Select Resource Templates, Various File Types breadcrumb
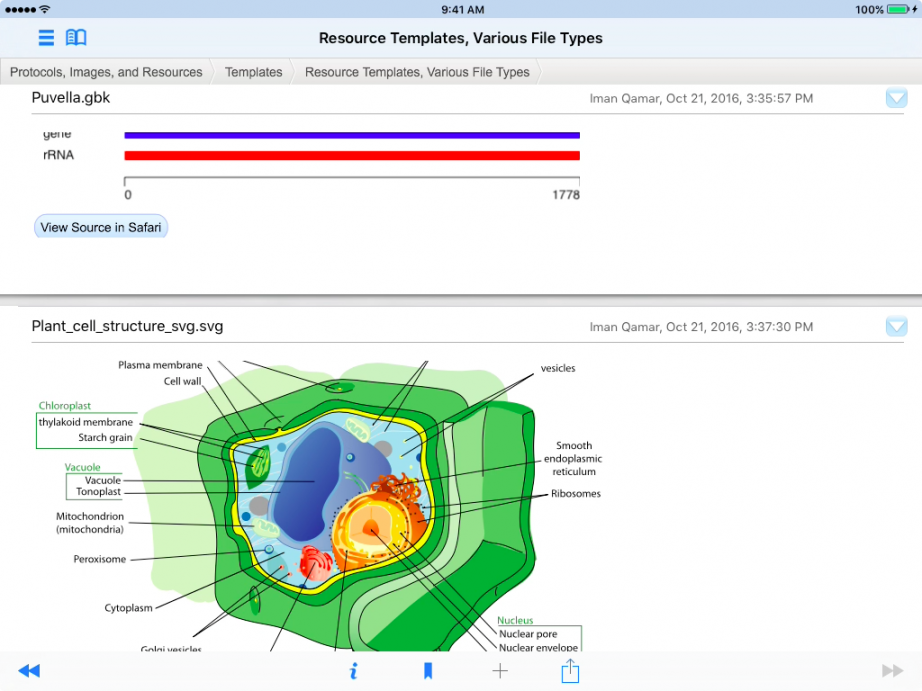The image size is (922, 691). [x=417, y=72]
